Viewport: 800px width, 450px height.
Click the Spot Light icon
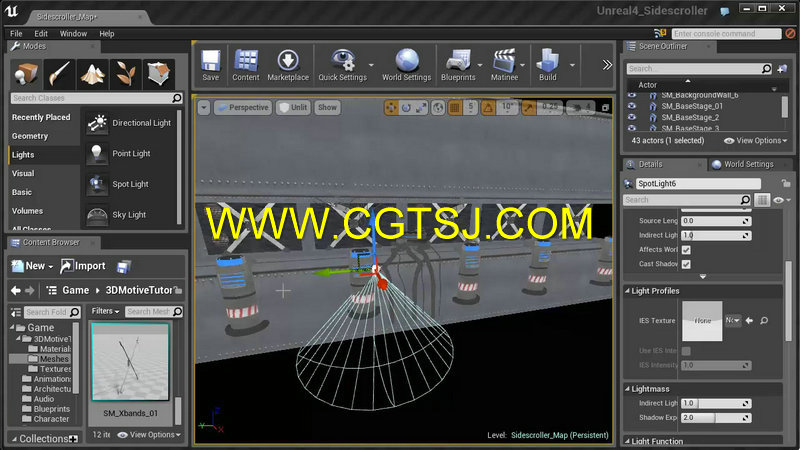pyautogui.click(x=97, y=184)
